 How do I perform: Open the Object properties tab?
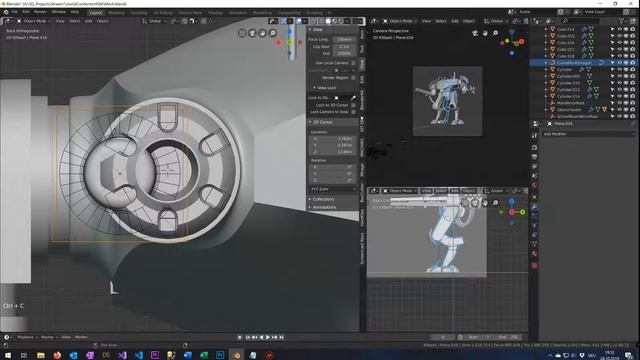[x=534, y=198]
